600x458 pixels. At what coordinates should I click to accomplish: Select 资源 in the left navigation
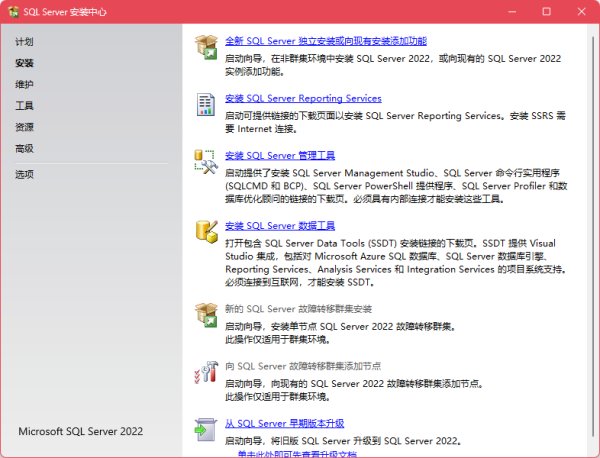coord(24,127)
